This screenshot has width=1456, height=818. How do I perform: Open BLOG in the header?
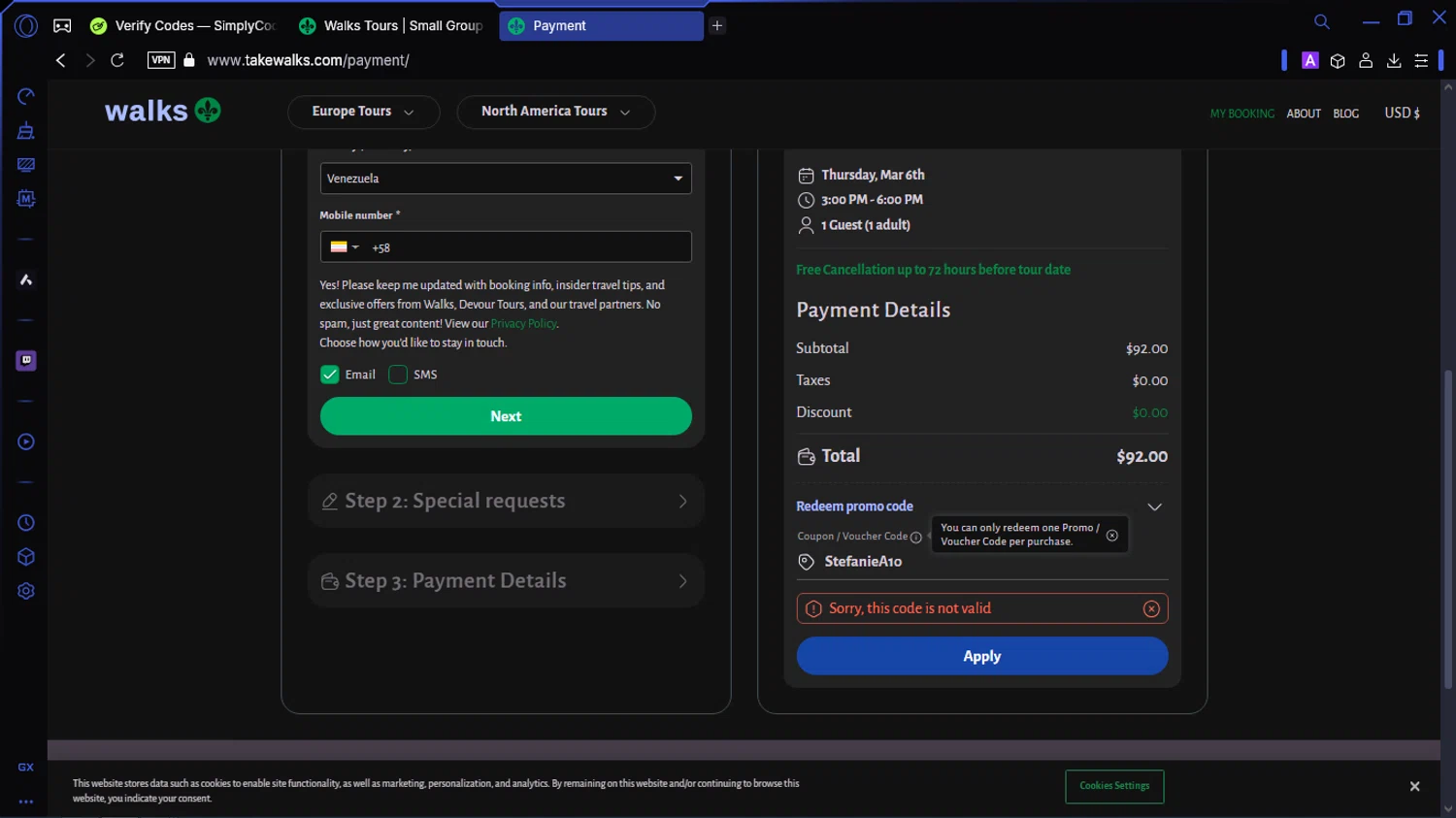tap(1345, 114)
